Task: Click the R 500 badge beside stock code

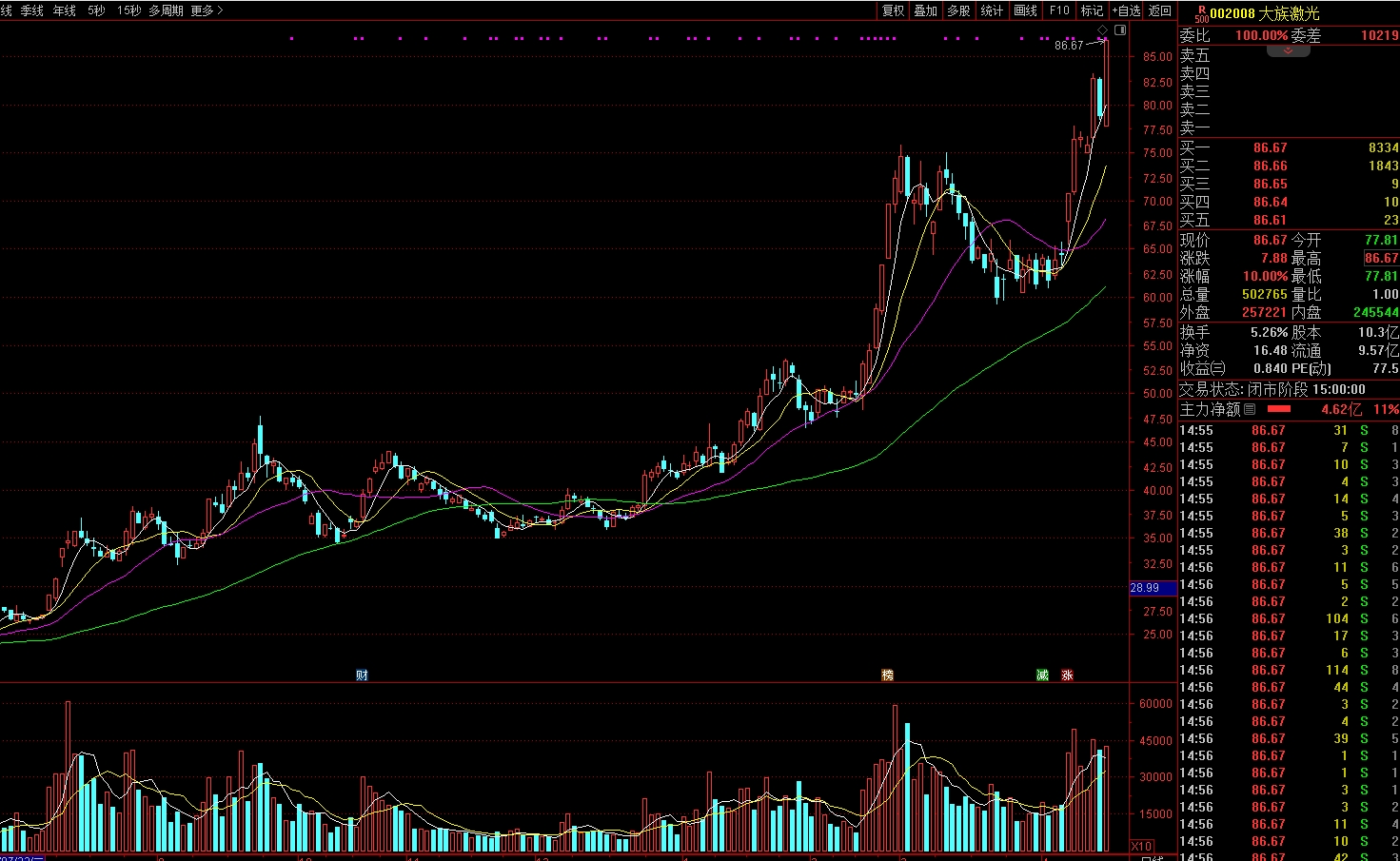Action: click(1201, 14)
